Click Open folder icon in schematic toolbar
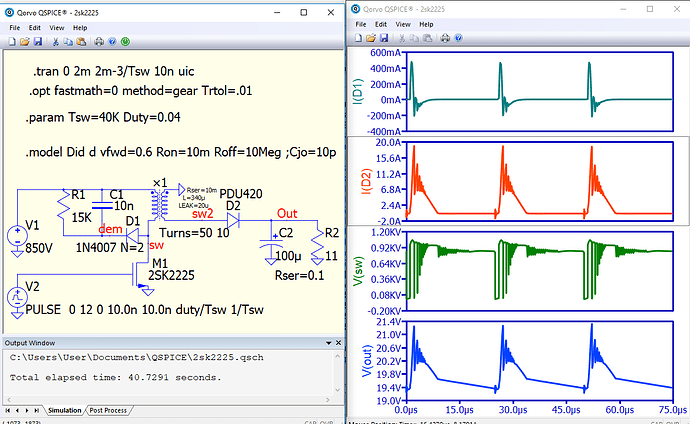 point(25,42)
